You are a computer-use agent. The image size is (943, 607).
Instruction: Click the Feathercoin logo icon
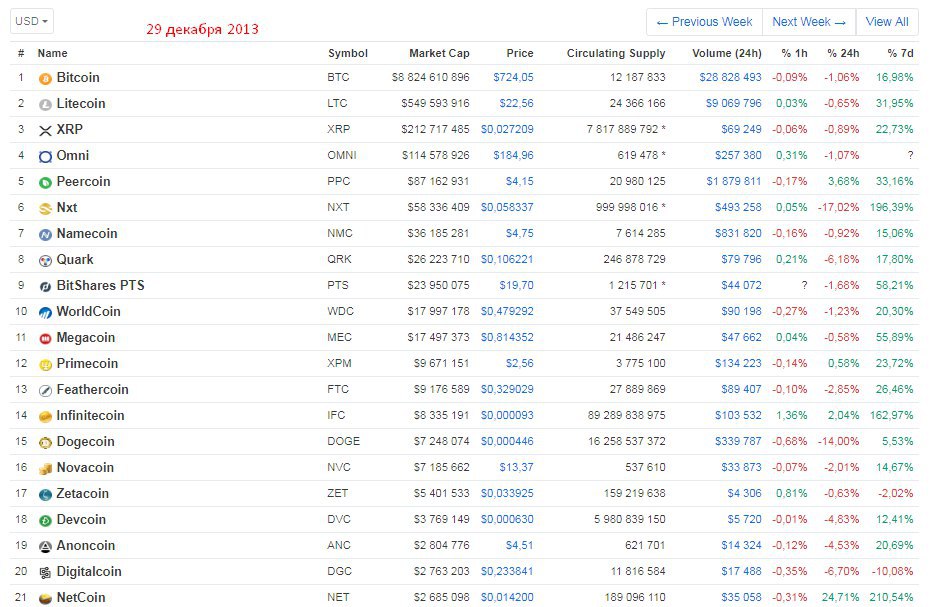click(45, 390)
